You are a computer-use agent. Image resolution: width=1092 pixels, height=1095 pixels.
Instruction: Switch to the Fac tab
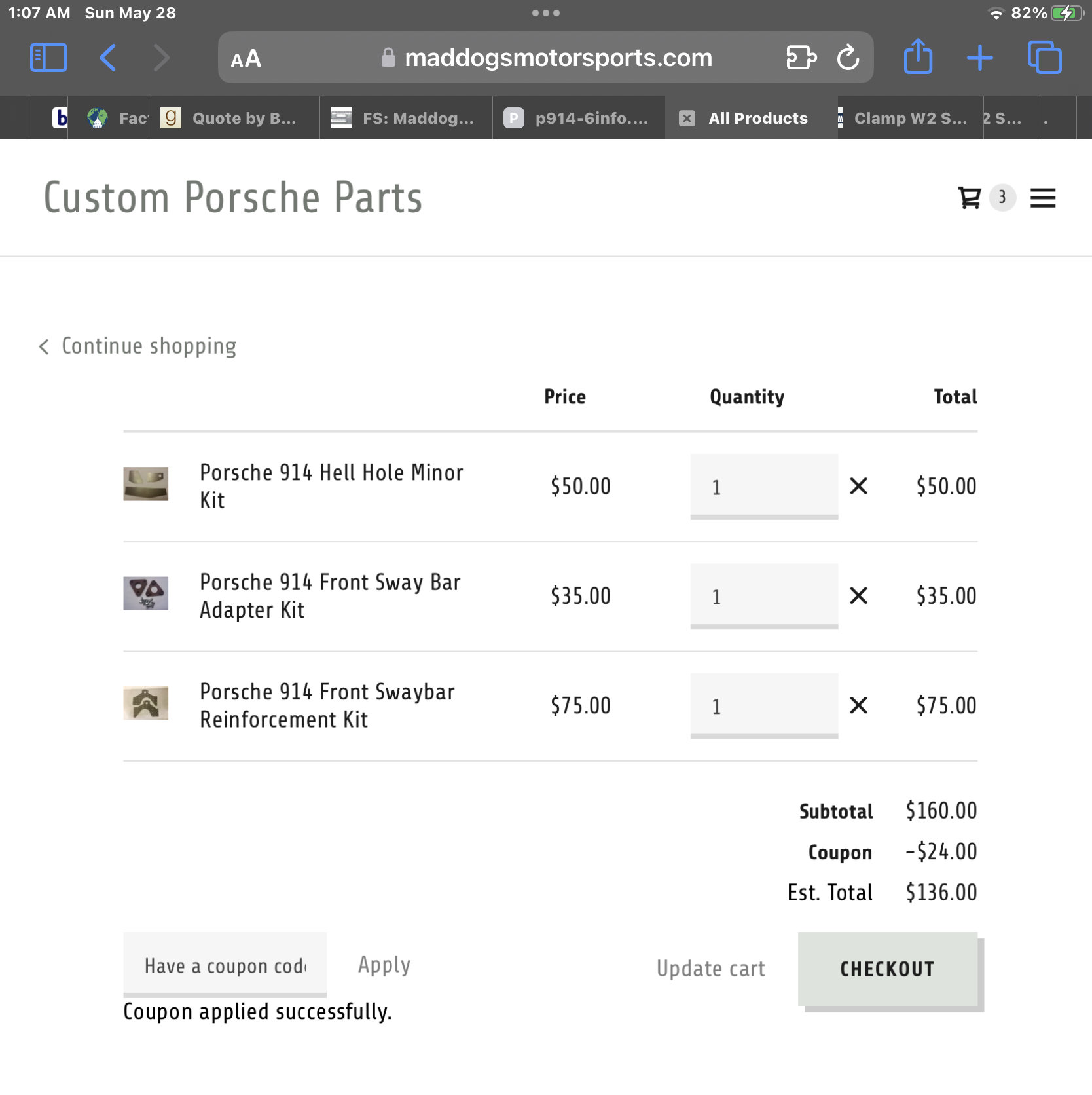point(109,119)
